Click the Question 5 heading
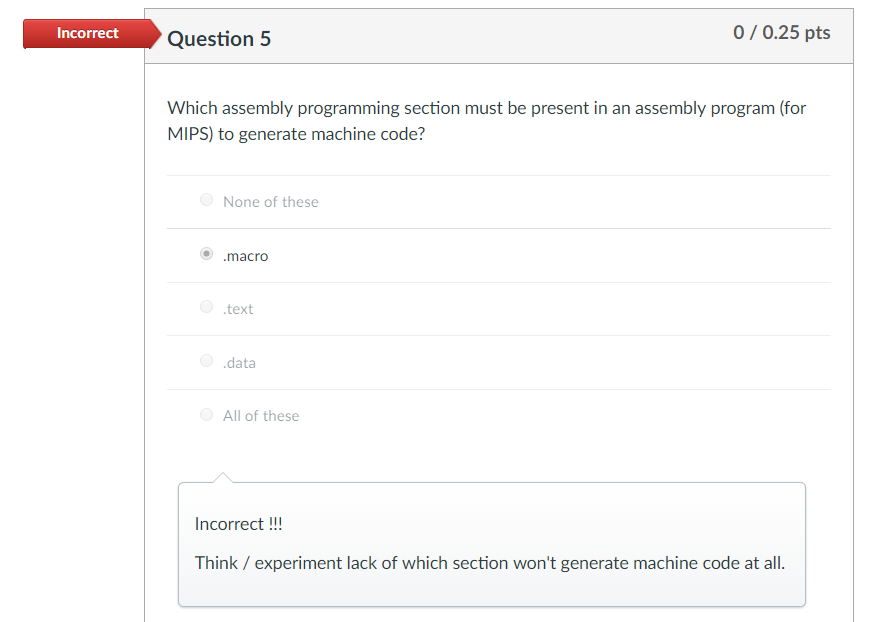The height and width of the screenshot is (622, 871). tap(219, 39)
